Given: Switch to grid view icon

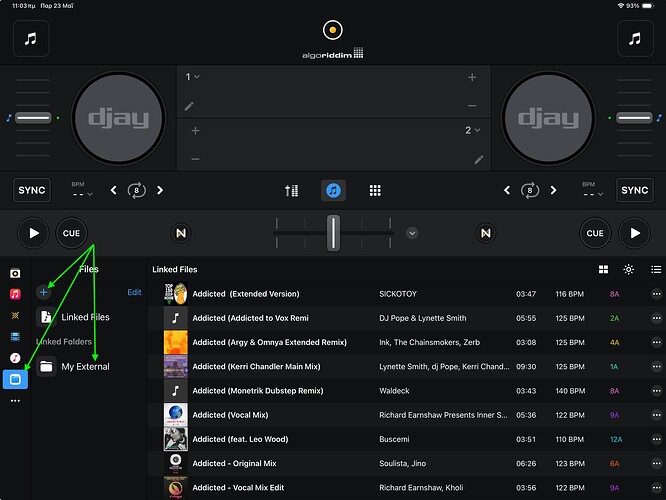Looking at the screenshot, I should click(x=603, y=269).
